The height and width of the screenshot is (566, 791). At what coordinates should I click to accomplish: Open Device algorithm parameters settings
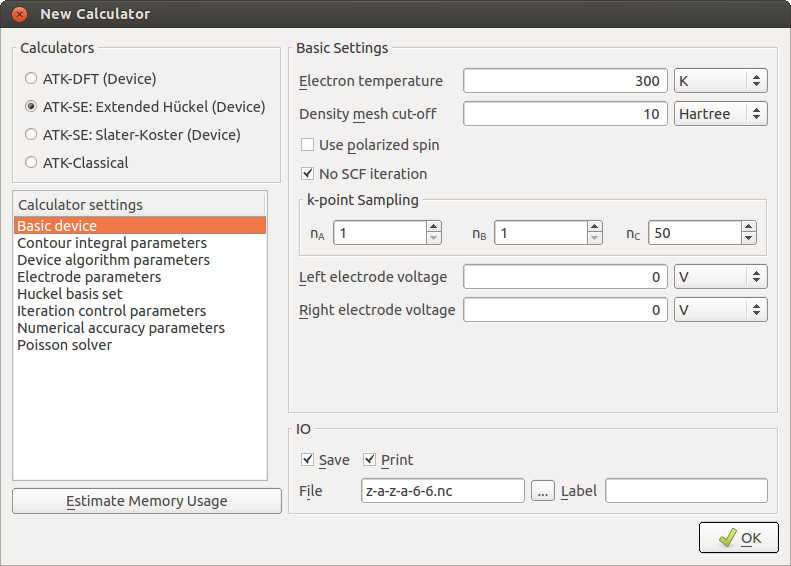pos(140,260)
